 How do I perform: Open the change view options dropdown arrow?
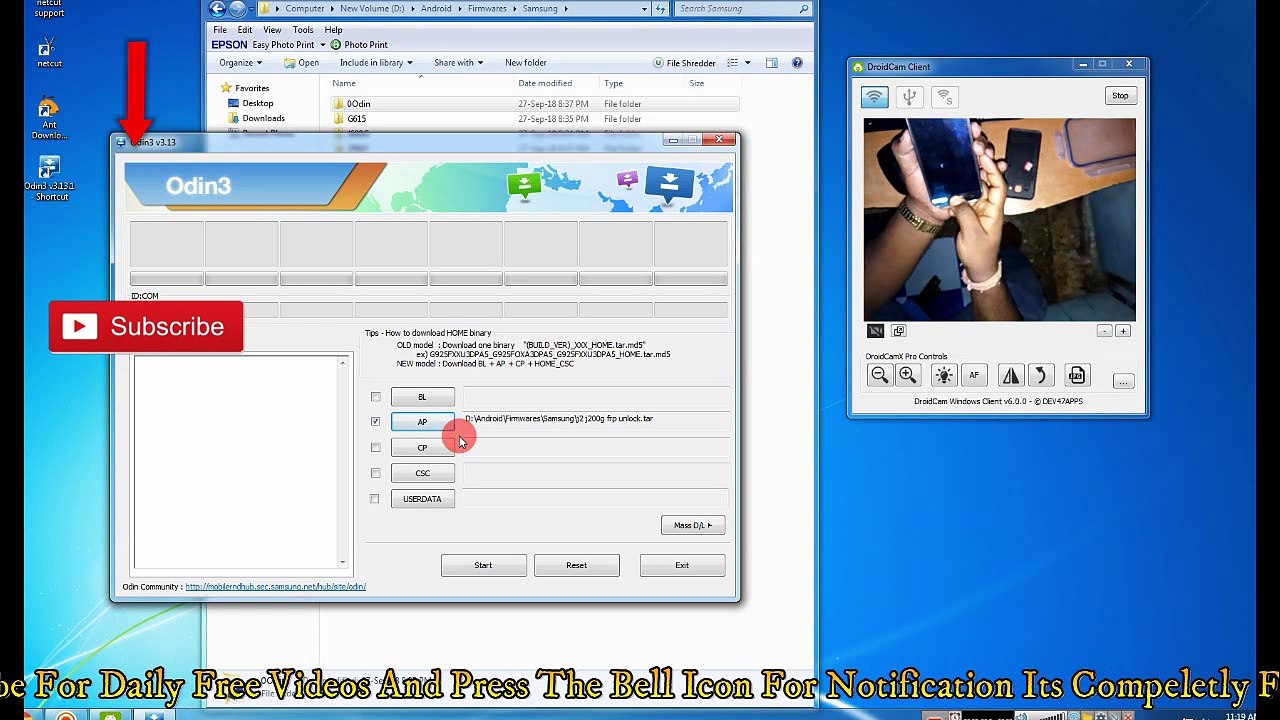(747, 63)
